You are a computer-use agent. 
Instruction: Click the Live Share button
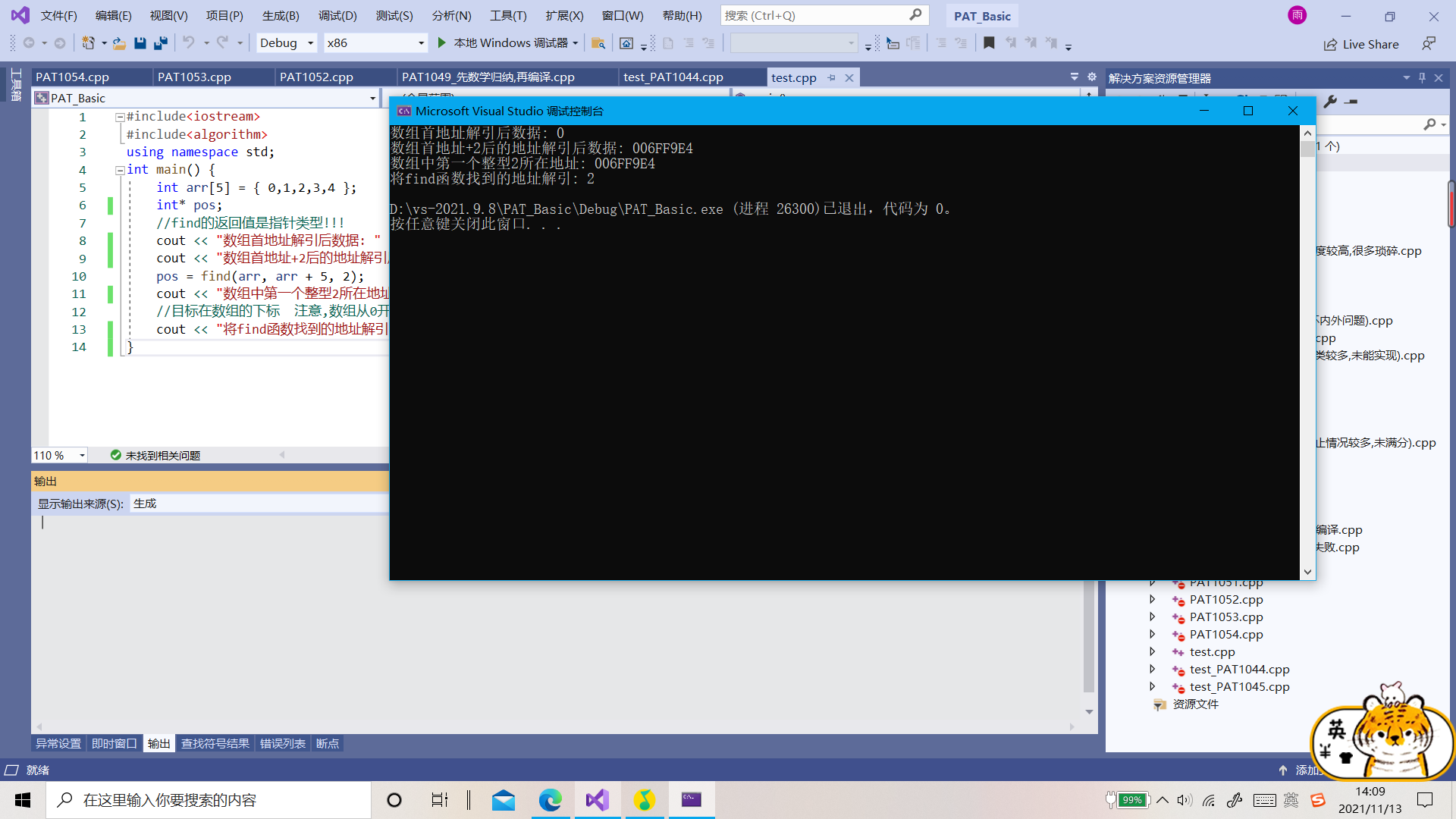pos(1362,44)
